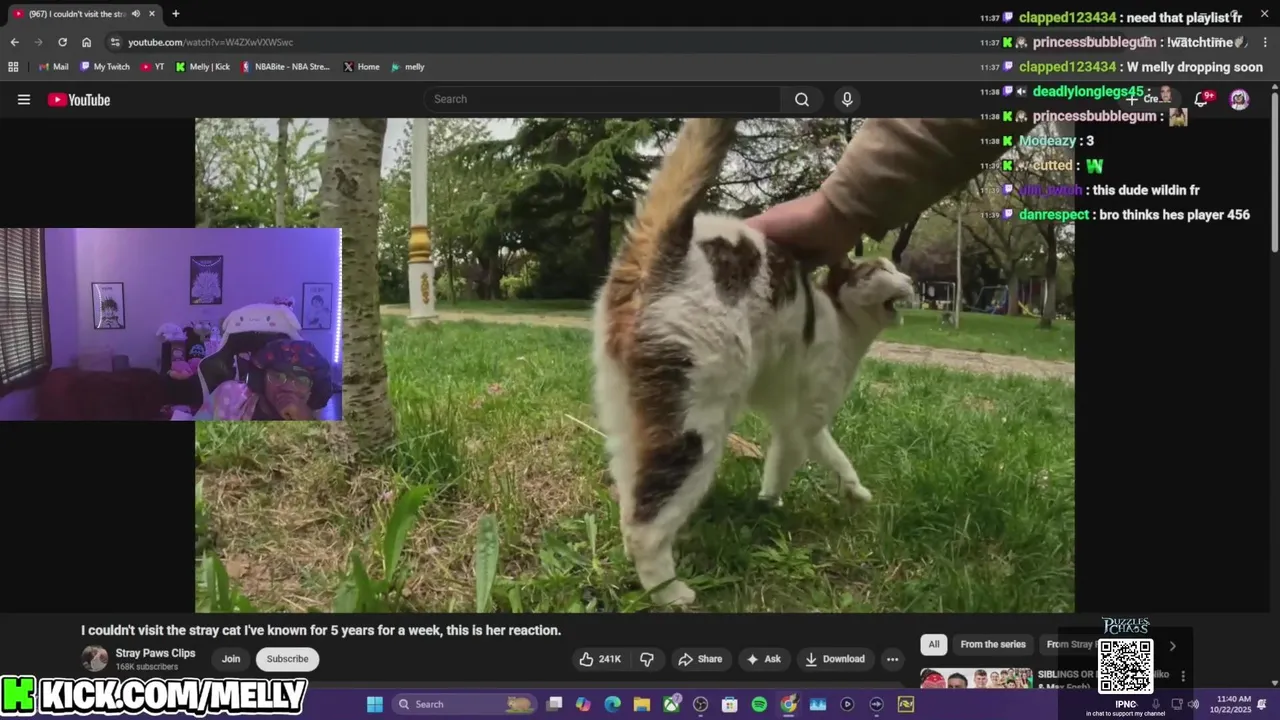Like the video with 241K thumbs up
This screenshot has width=1280, height=720.
tap(600, 659)
